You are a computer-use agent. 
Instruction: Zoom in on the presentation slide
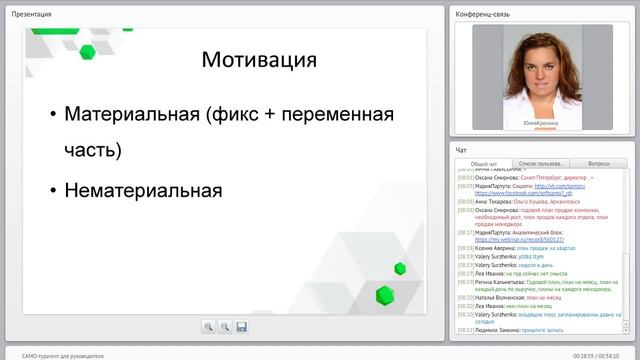(209, 327)
